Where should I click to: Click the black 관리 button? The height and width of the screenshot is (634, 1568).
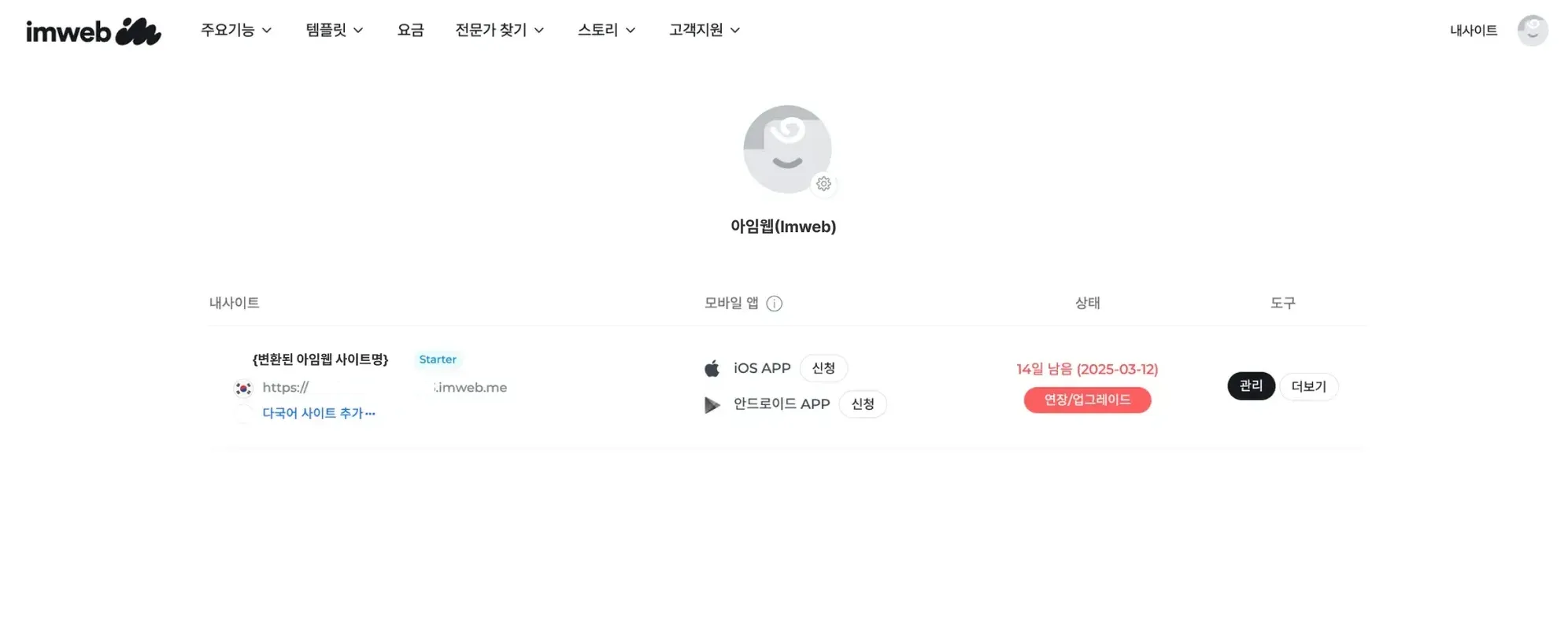click(1251, 385)
